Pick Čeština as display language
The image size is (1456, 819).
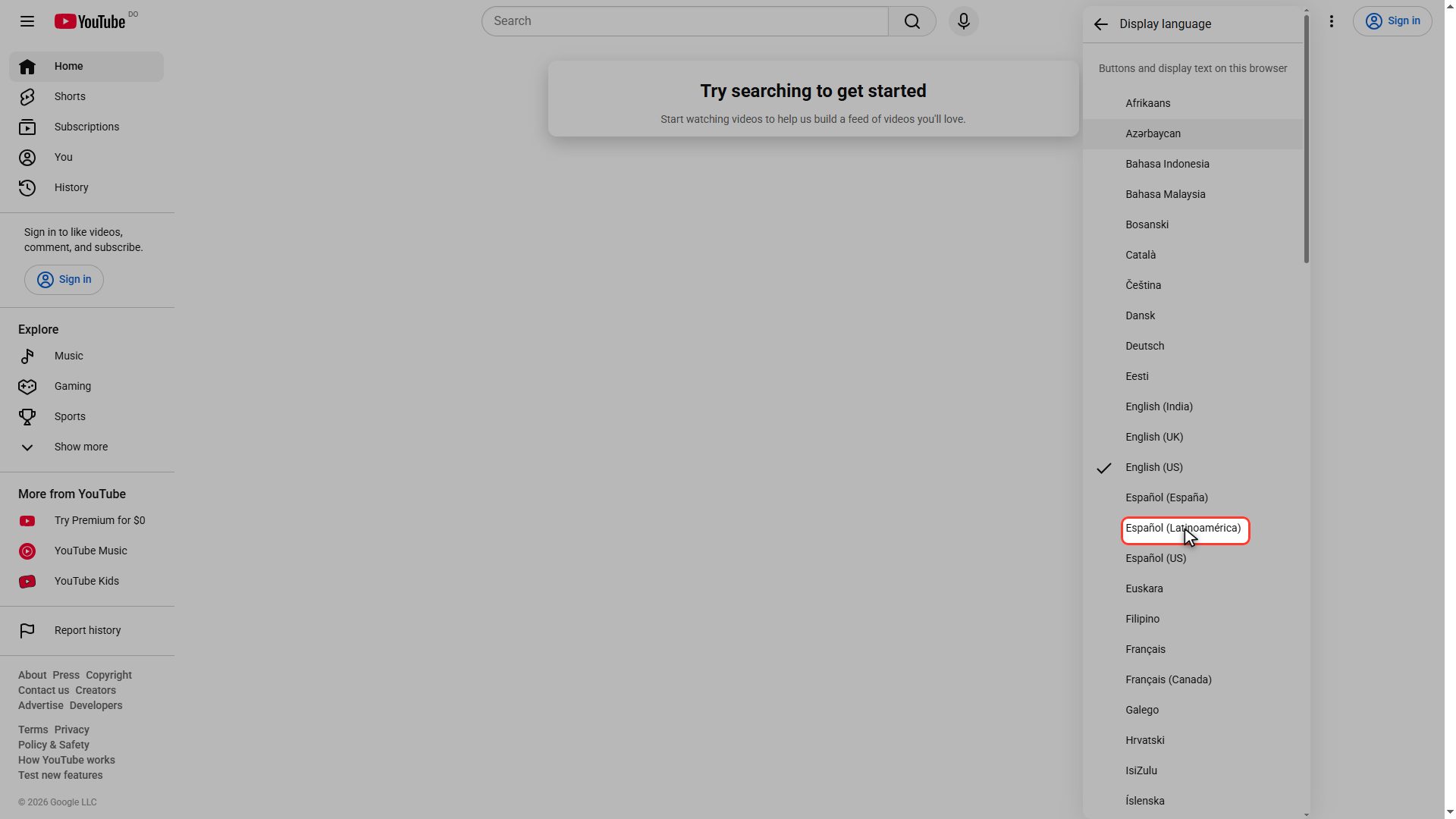pyautogui.click(x=1193, y=286)
